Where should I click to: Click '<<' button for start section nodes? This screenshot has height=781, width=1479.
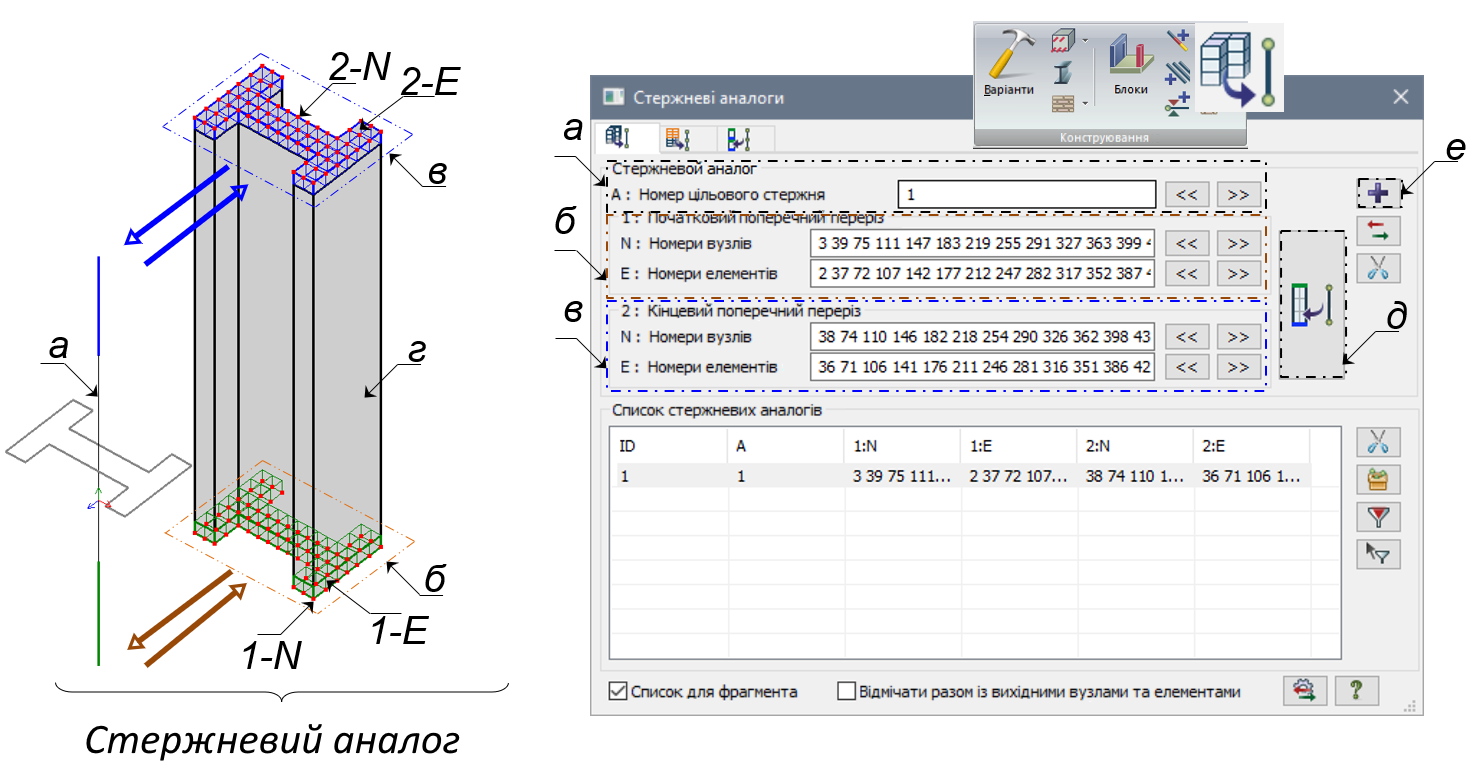[x=1187, y=242]
